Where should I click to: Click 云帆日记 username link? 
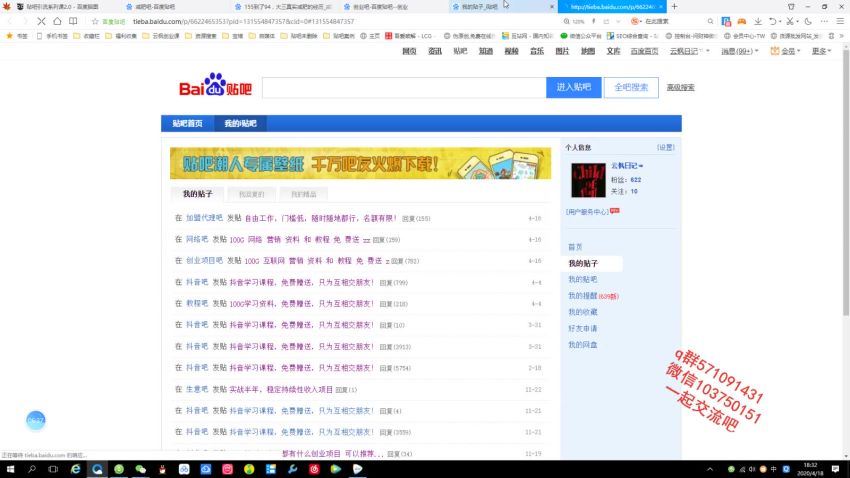624,166
